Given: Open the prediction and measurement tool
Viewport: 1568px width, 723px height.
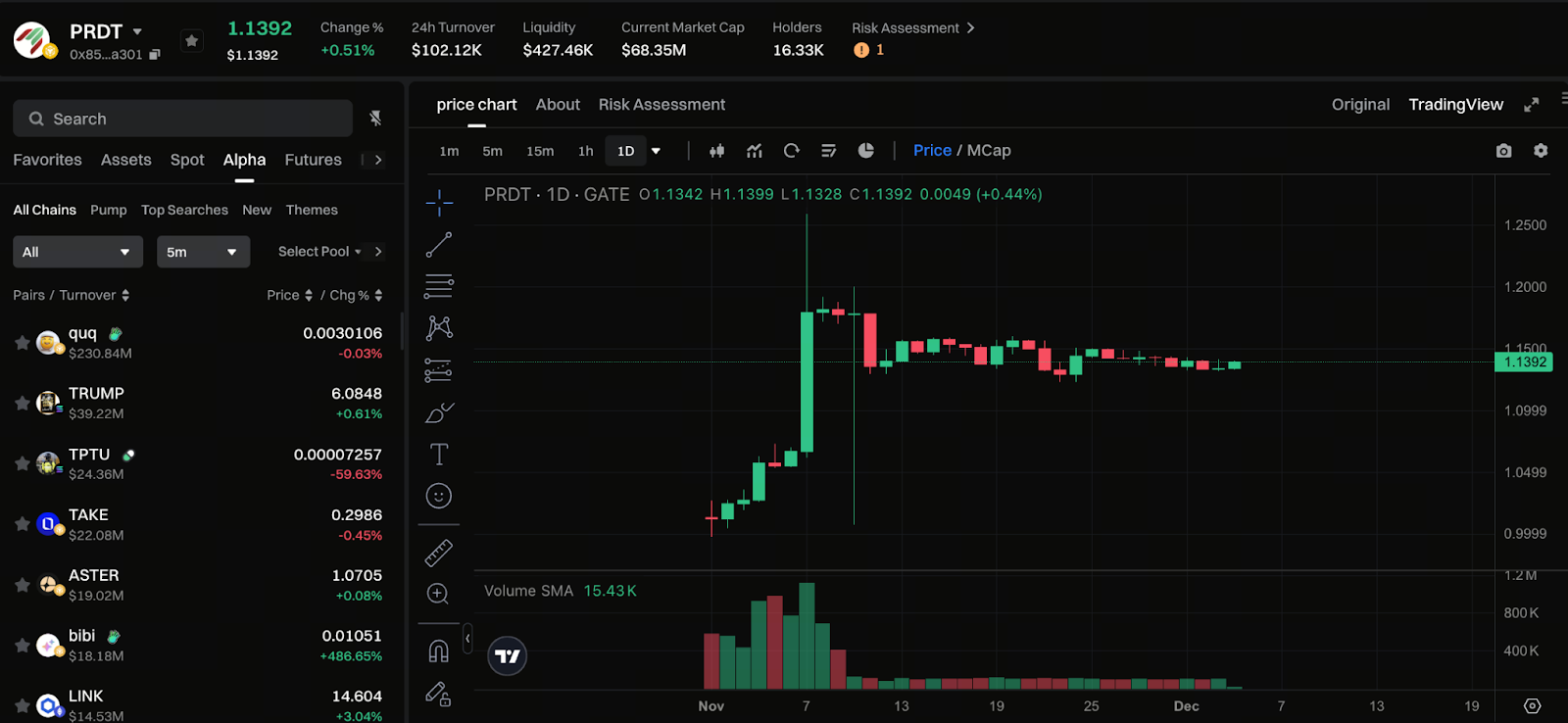Looking at the screenshot, I should (x=439, y=370).
